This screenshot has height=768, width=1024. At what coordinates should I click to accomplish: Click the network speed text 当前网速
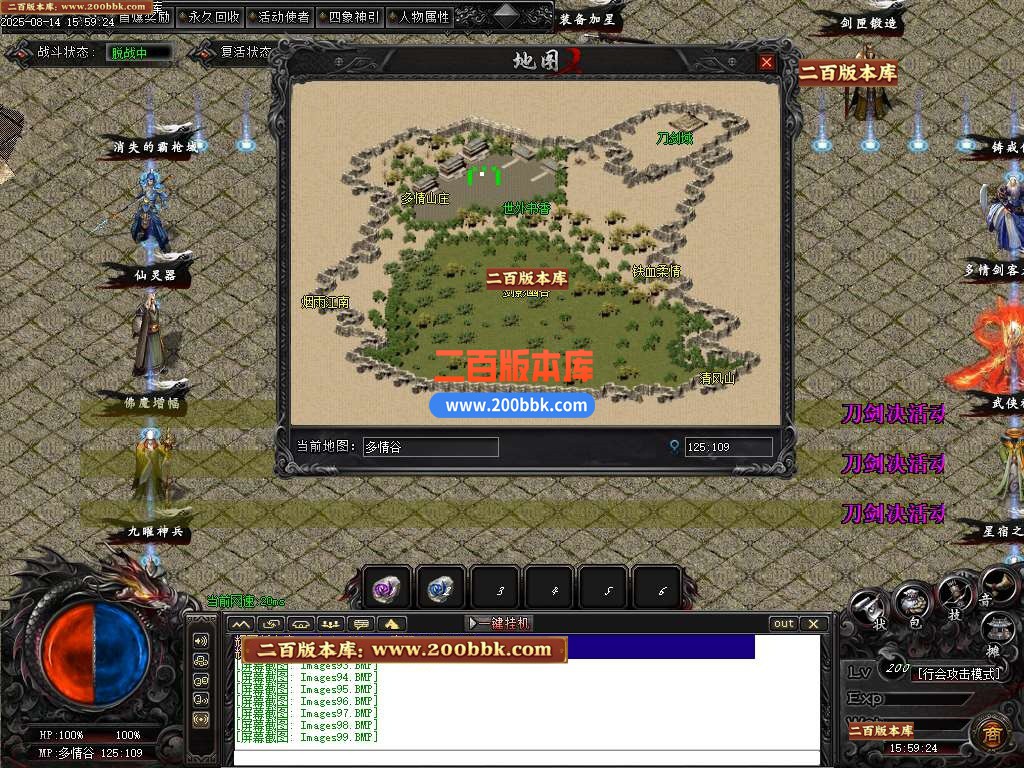(246, 601)
